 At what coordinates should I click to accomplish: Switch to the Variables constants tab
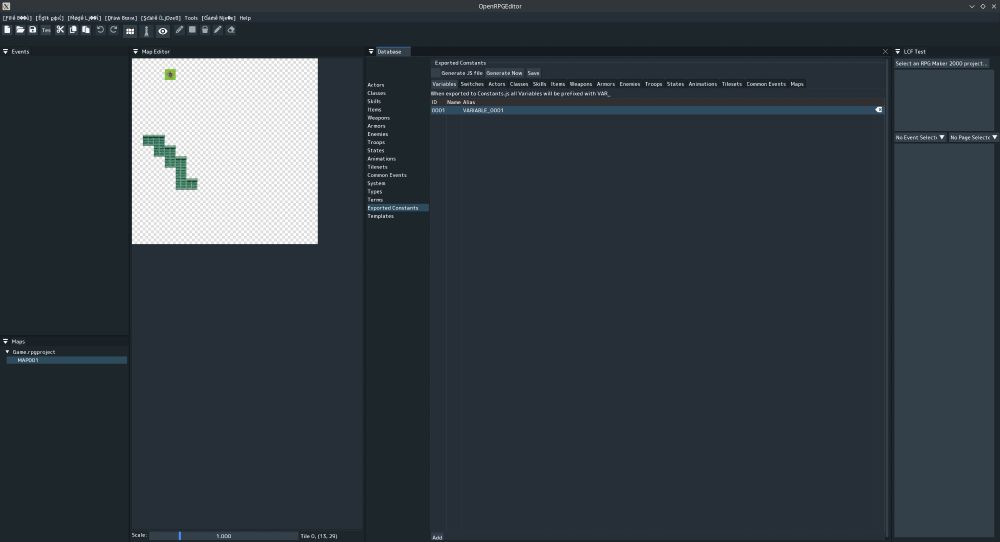click(444, 84)
